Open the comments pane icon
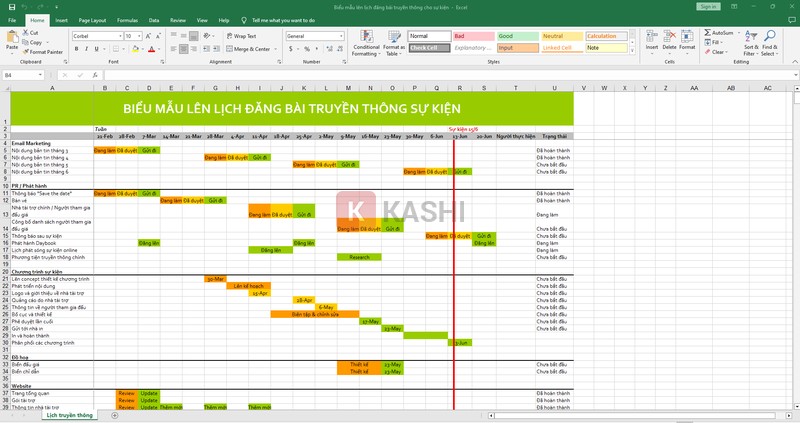The image size is (800, 423). (792, 20)
